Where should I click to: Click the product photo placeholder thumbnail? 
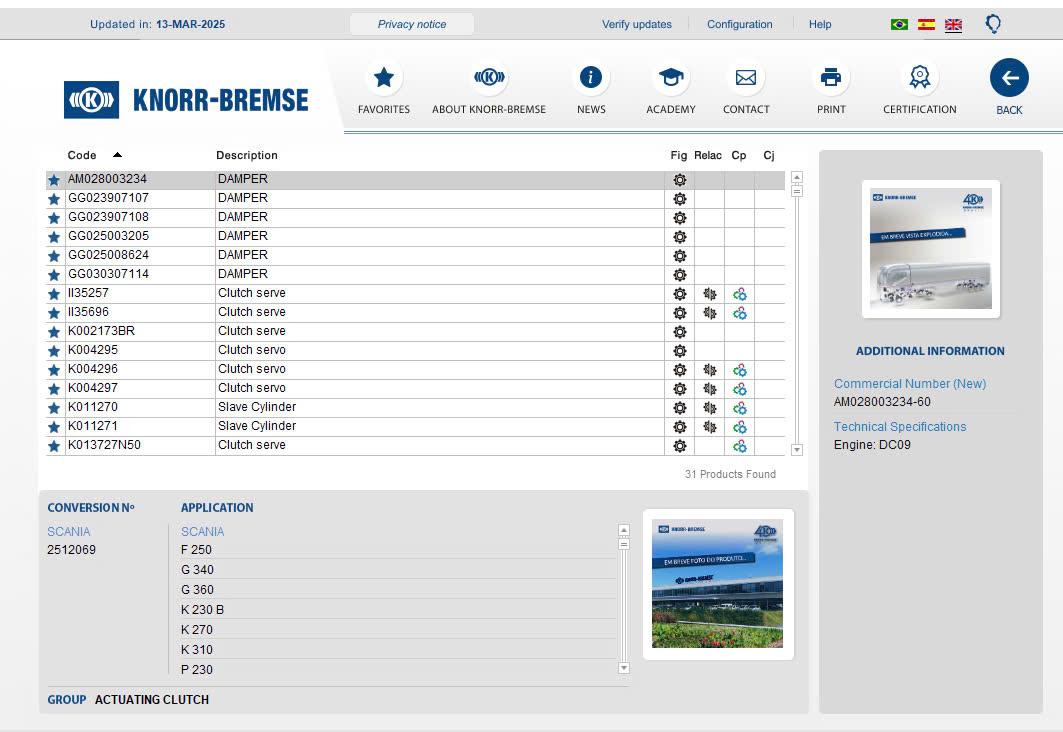click(x=718, y=584)
